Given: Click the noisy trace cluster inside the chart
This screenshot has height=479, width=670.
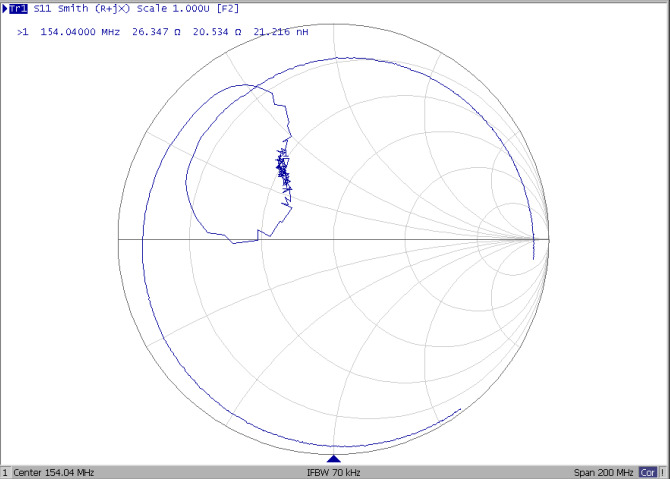Looking at the screenshot, I should pyautogui.click(x=283, y=170).
